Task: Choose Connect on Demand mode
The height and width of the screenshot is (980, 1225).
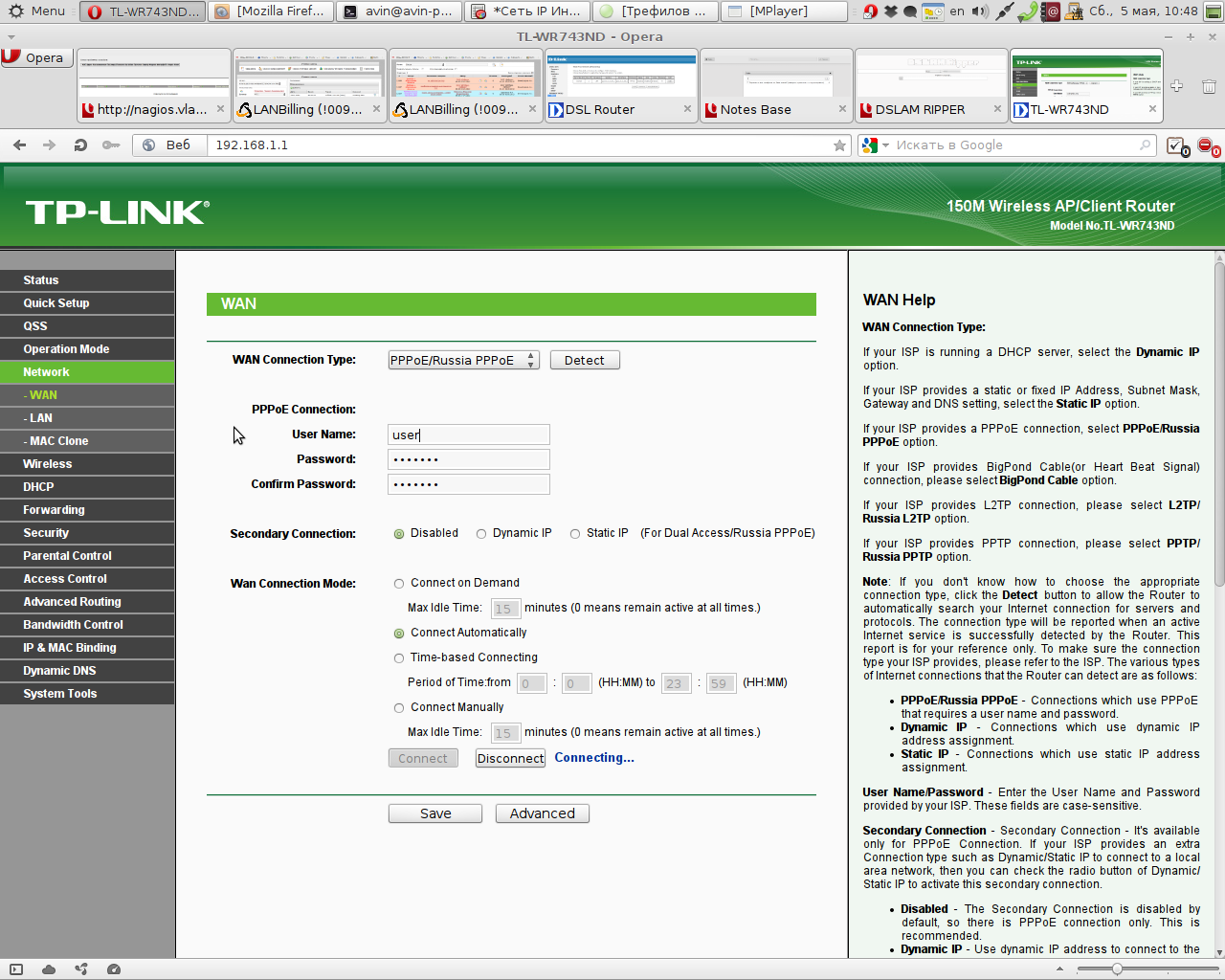Action: (399, 584)
